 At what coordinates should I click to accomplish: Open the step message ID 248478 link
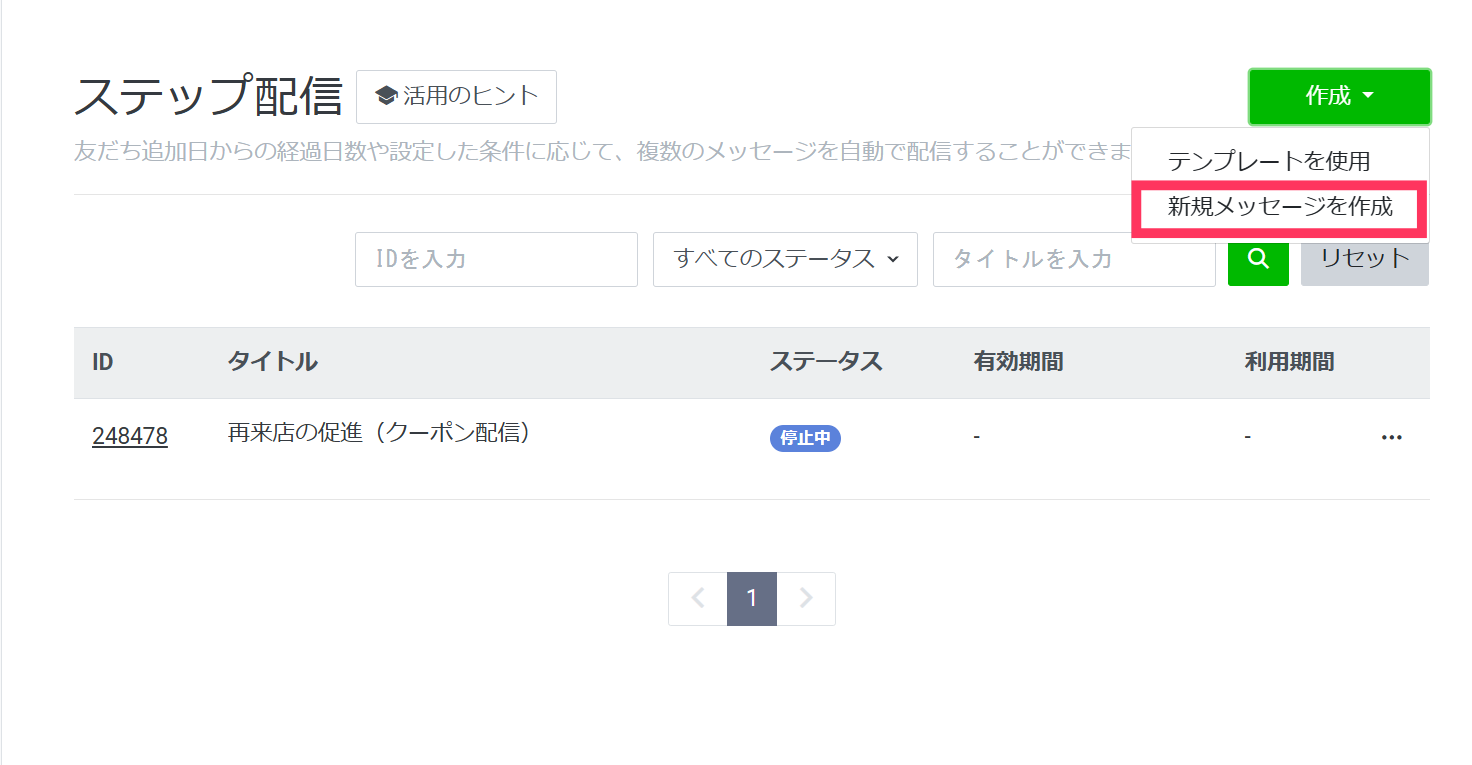tap(130, 437)
